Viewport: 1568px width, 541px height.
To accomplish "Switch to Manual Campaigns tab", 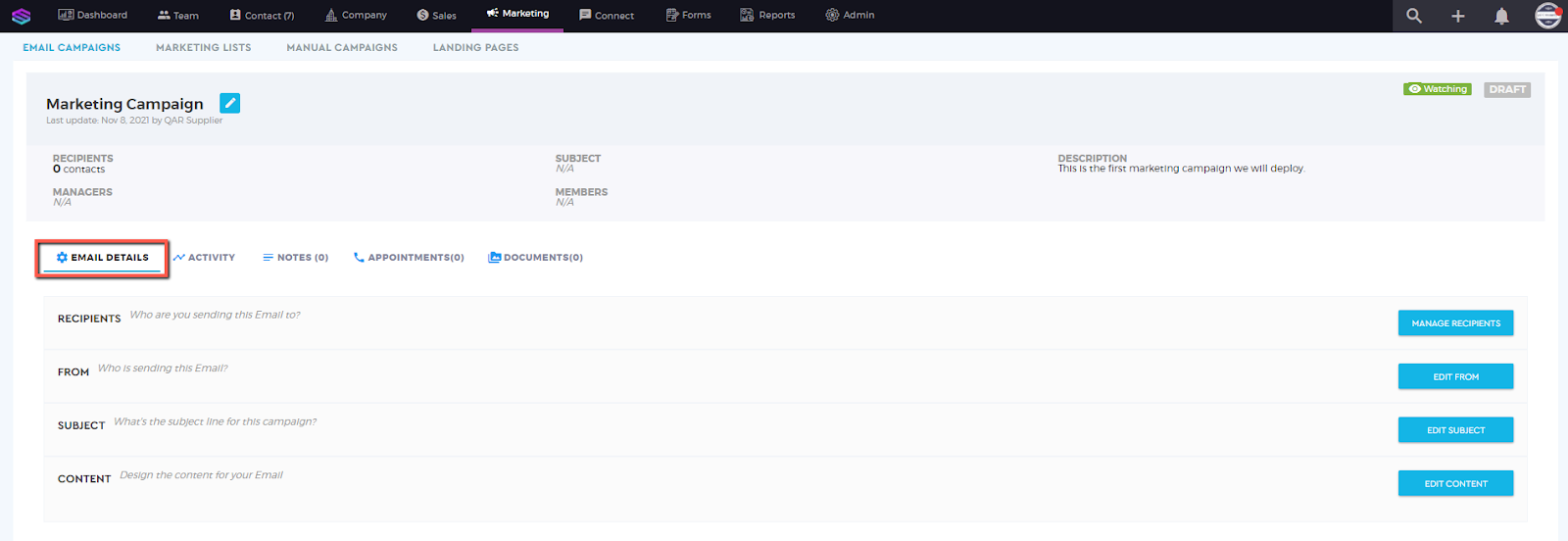I will [x=342, y=47].
